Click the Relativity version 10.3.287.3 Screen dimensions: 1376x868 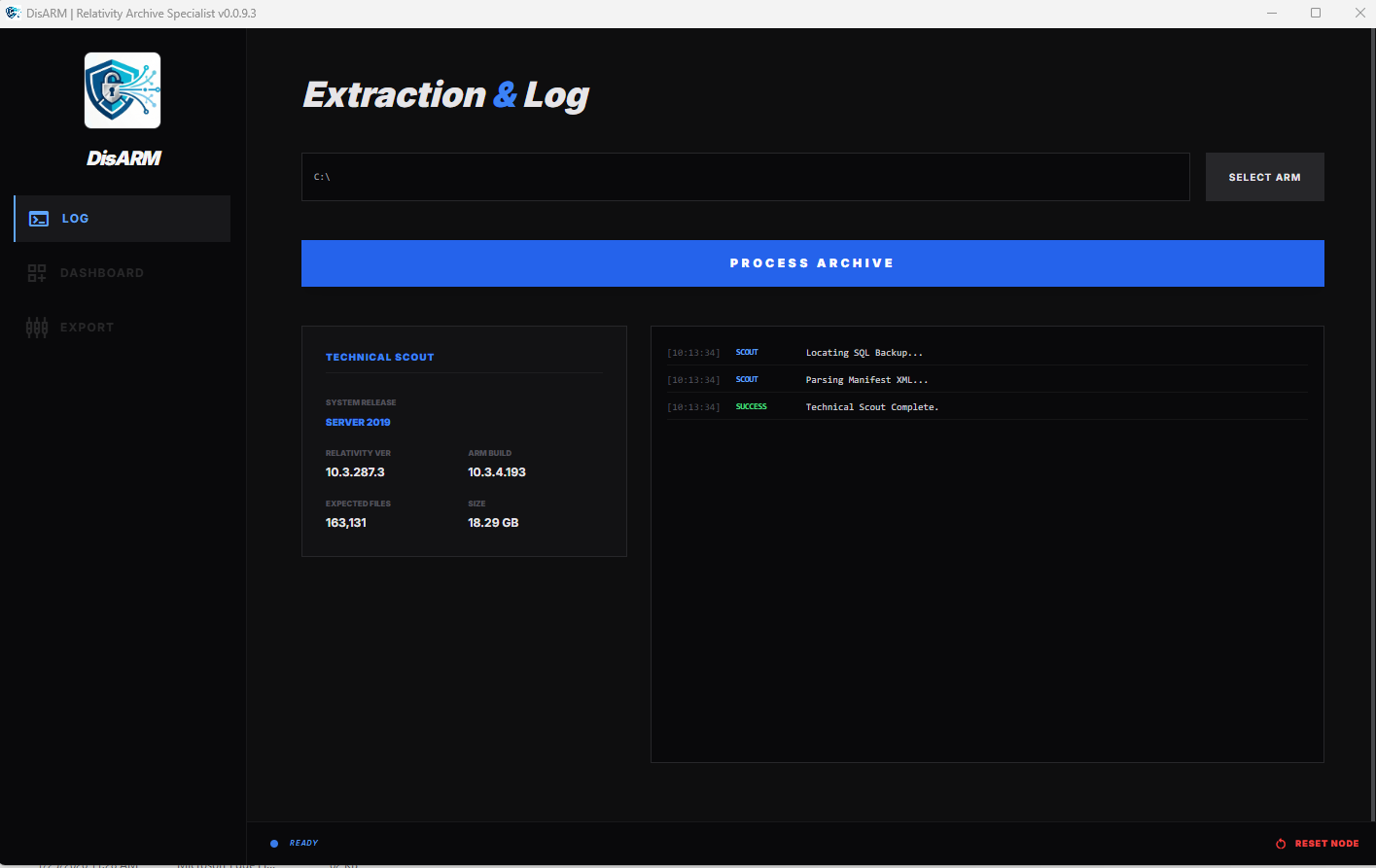coord(355,472)
